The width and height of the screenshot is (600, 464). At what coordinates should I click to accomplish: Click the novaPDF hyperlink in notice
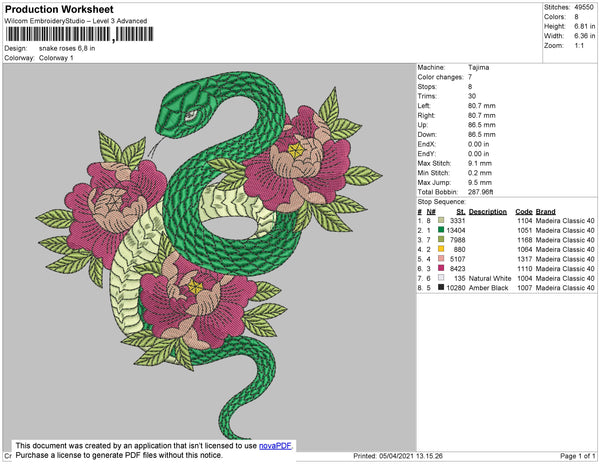[276, 446]
